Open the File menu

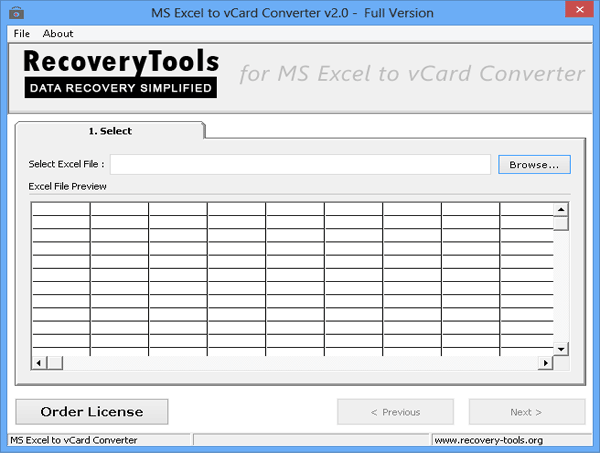point(22,34)
